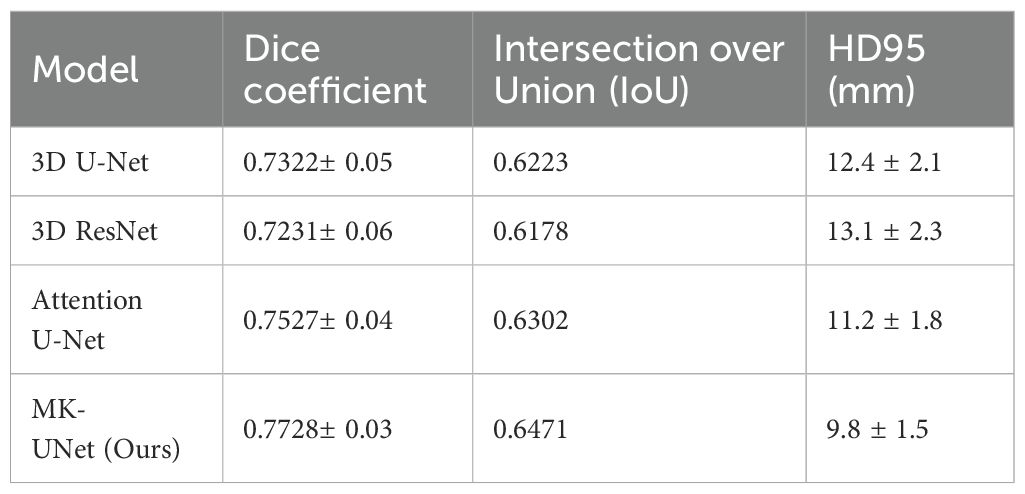Click the Attention U-Net row label
This screenshot has width=1025, height=494.
pos(88,319)
